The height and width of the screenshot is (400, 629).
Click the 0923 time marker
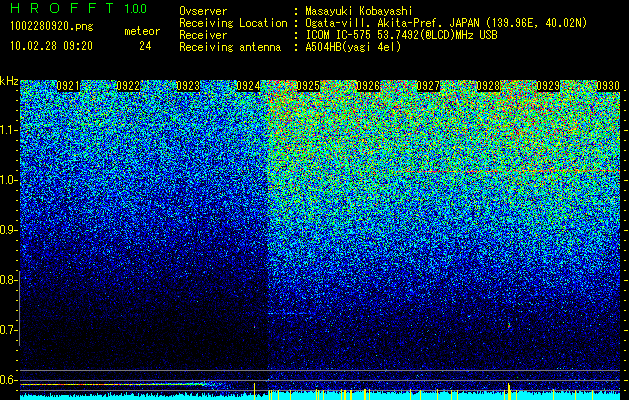click(188, 86)
